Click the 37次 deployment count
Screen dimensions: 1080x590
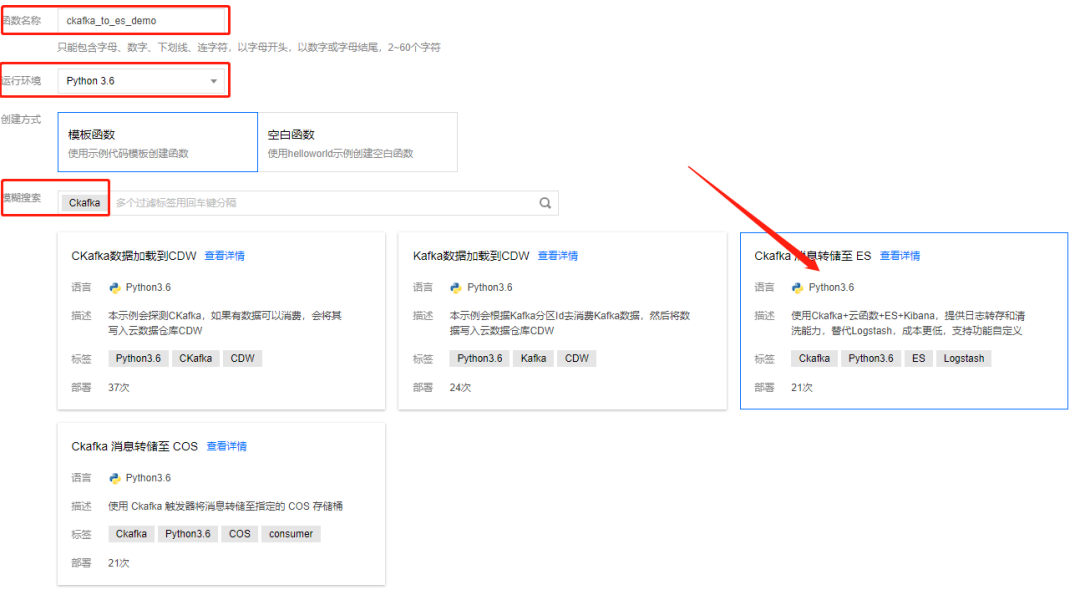tap(118, 388)
